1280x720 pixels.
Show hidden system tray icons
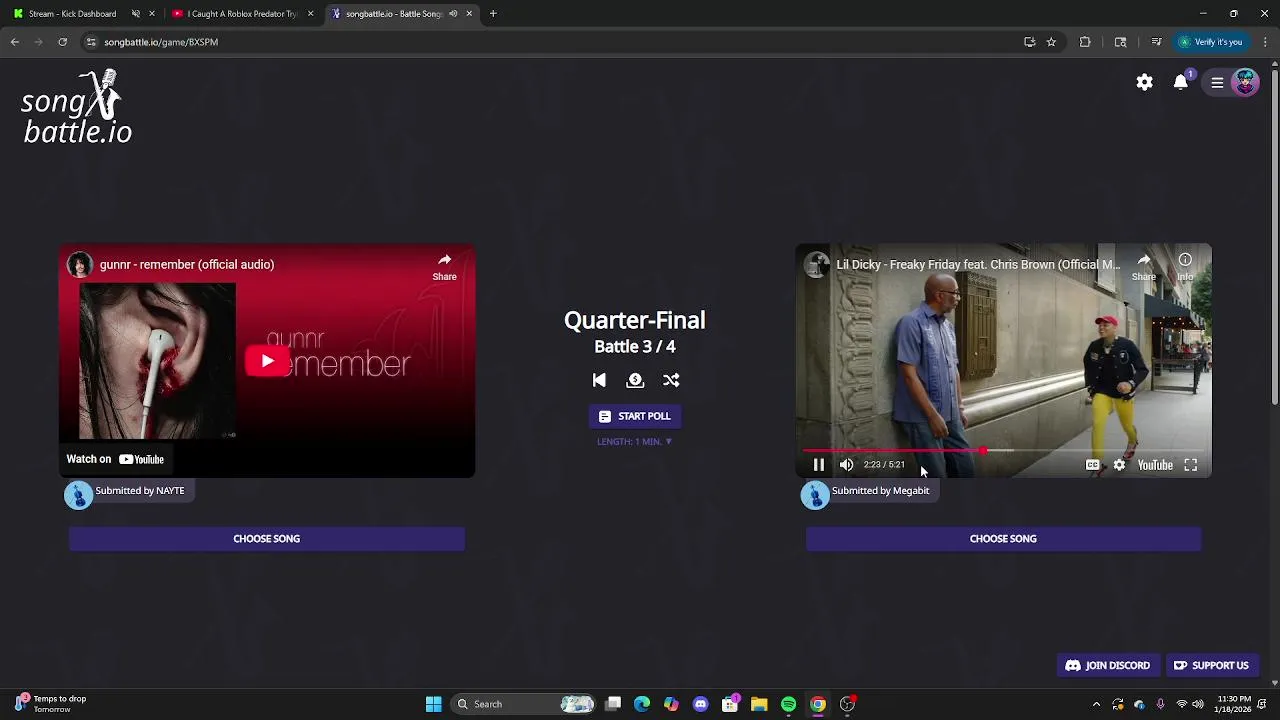1096,704
